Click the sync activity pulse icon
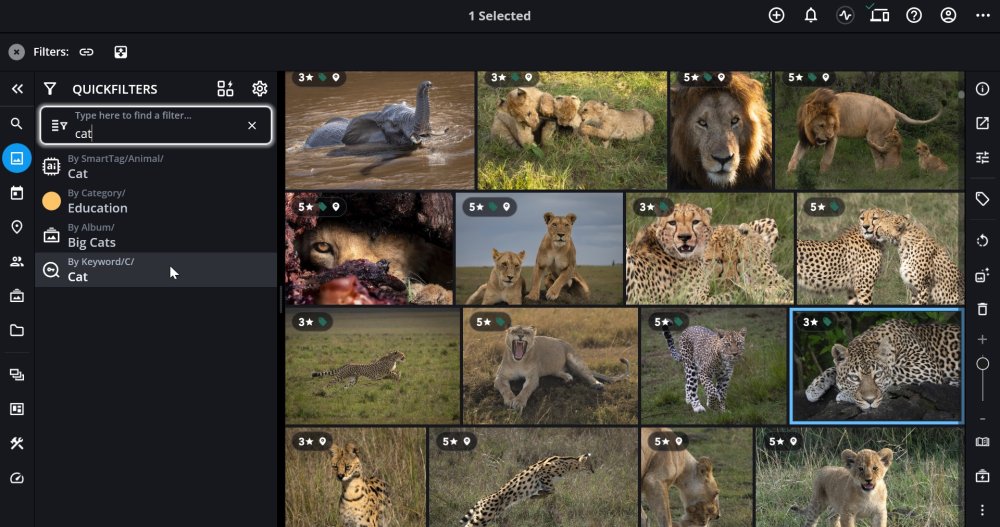The image size is (1000, 527). [845, 15]
